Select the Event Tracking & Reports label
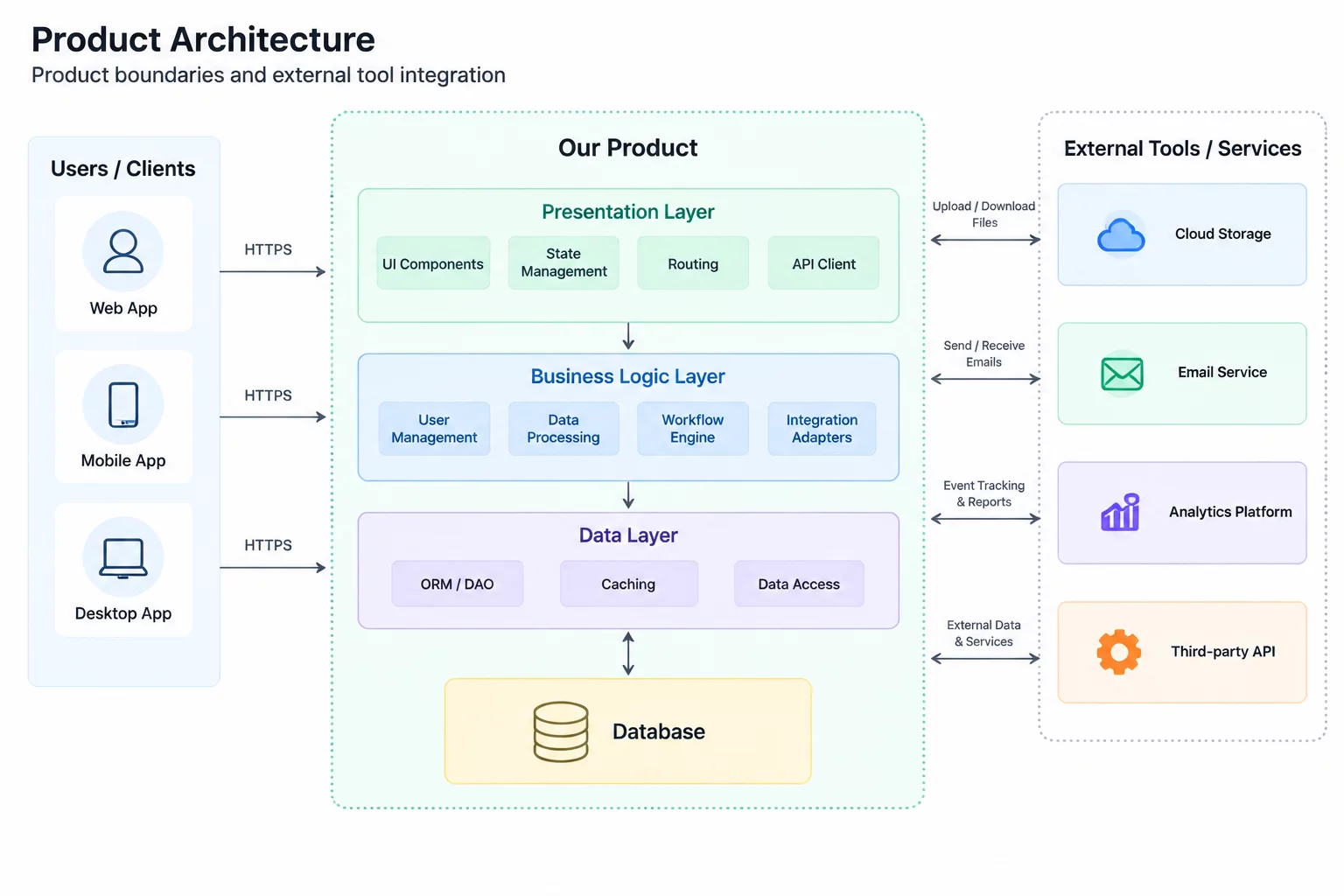Viewport: 1344px width, 896px height. tap(984, 493)
